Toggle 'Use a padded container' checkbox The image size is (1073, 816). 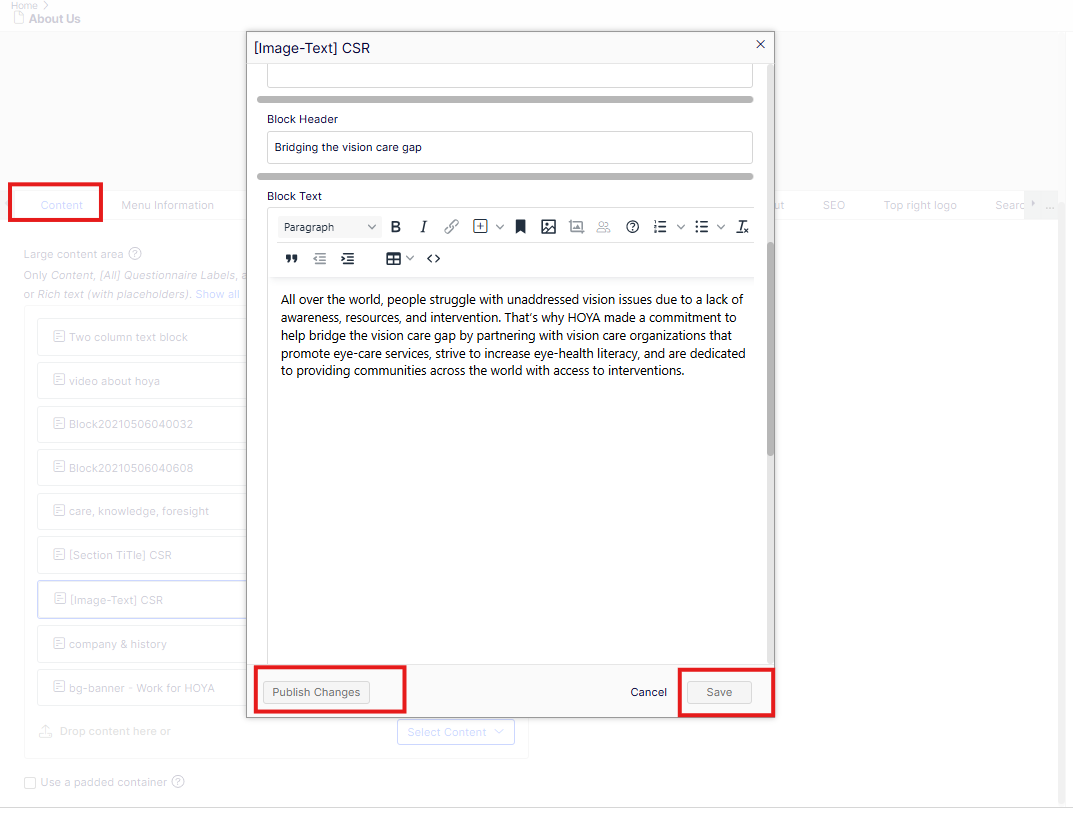pyautogui.click(x=30, y=782)
